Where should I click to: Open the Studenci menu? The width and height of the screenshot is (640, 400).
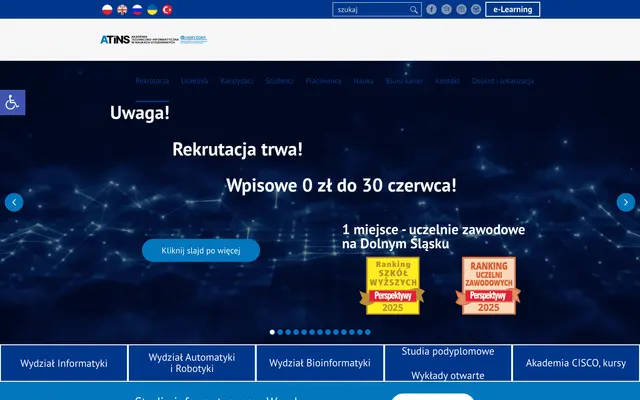click(x=279, y=81)
